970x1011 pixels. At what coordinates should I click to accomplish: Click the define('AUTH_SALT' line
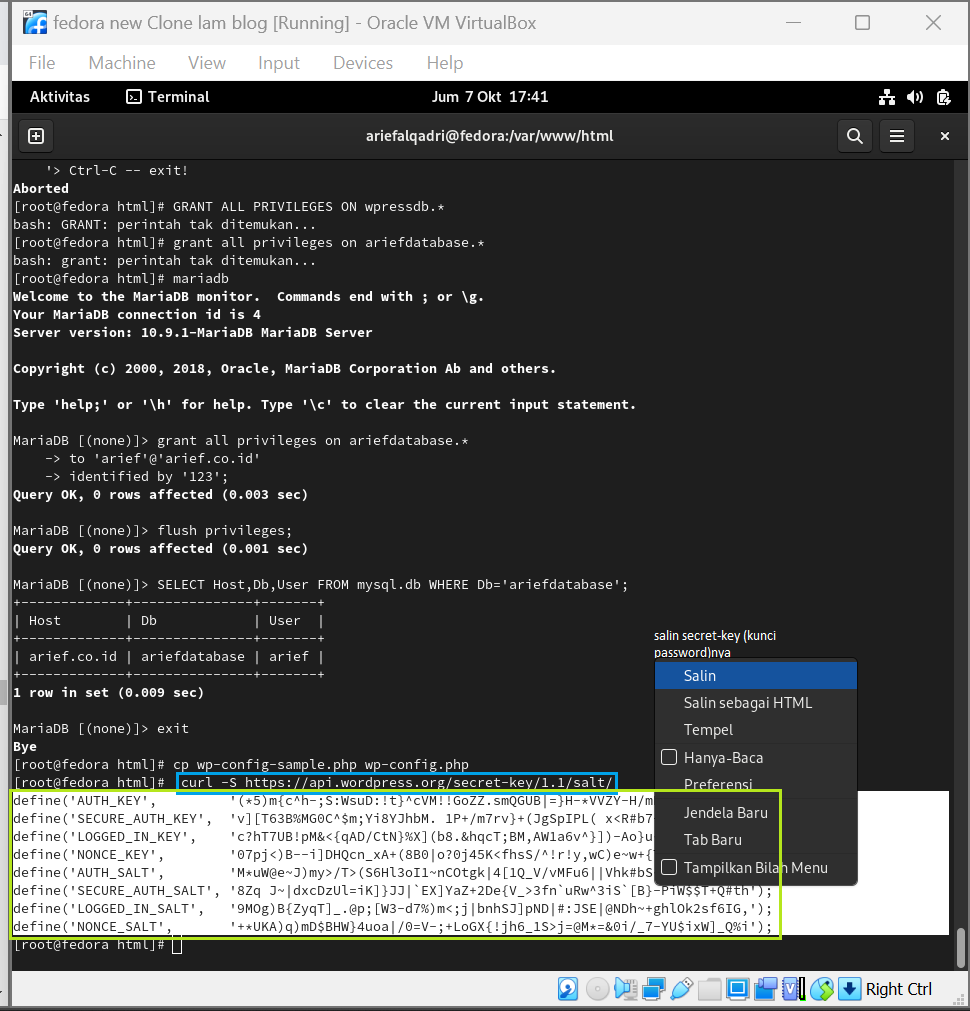[333, 872]
